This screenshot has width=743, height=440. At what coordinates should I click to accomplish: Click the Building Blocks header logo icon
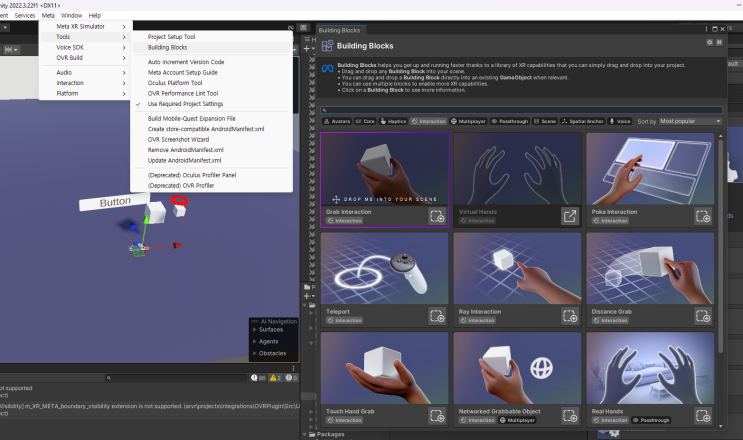click(x=327, y=46)
